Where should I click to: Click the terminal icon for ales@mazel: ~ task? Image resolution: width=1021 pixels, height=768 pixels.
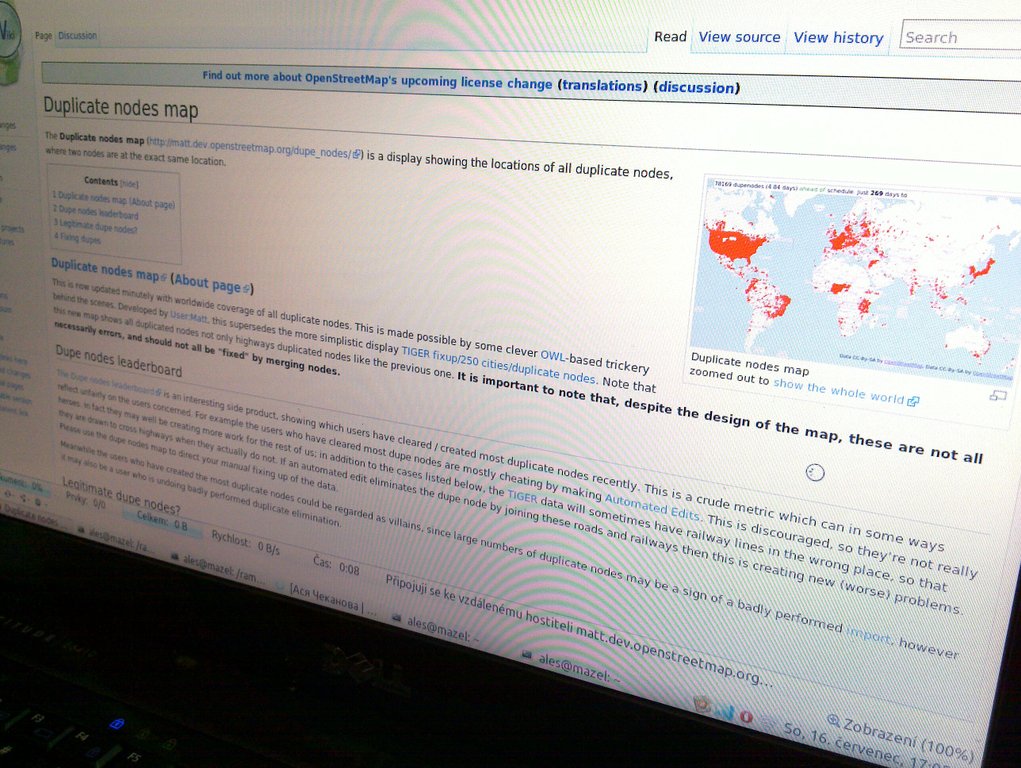pyautogui.click(x=527, y=655)
